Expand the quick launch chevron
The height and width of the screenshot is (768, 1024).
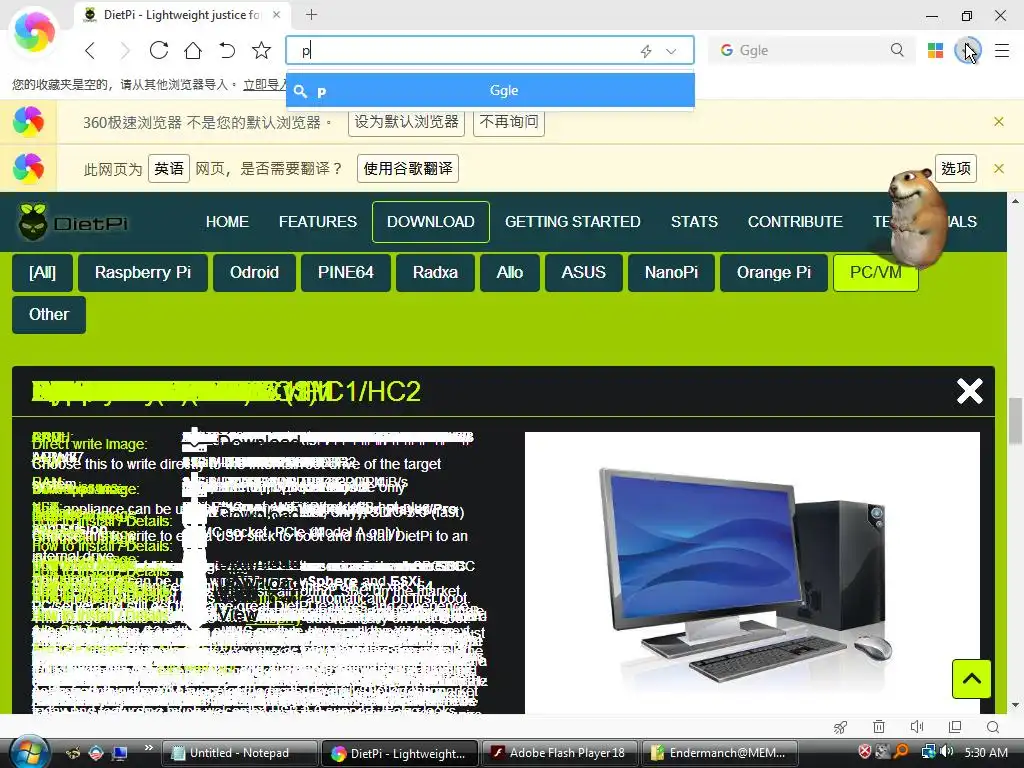click(x=148, y=748)
